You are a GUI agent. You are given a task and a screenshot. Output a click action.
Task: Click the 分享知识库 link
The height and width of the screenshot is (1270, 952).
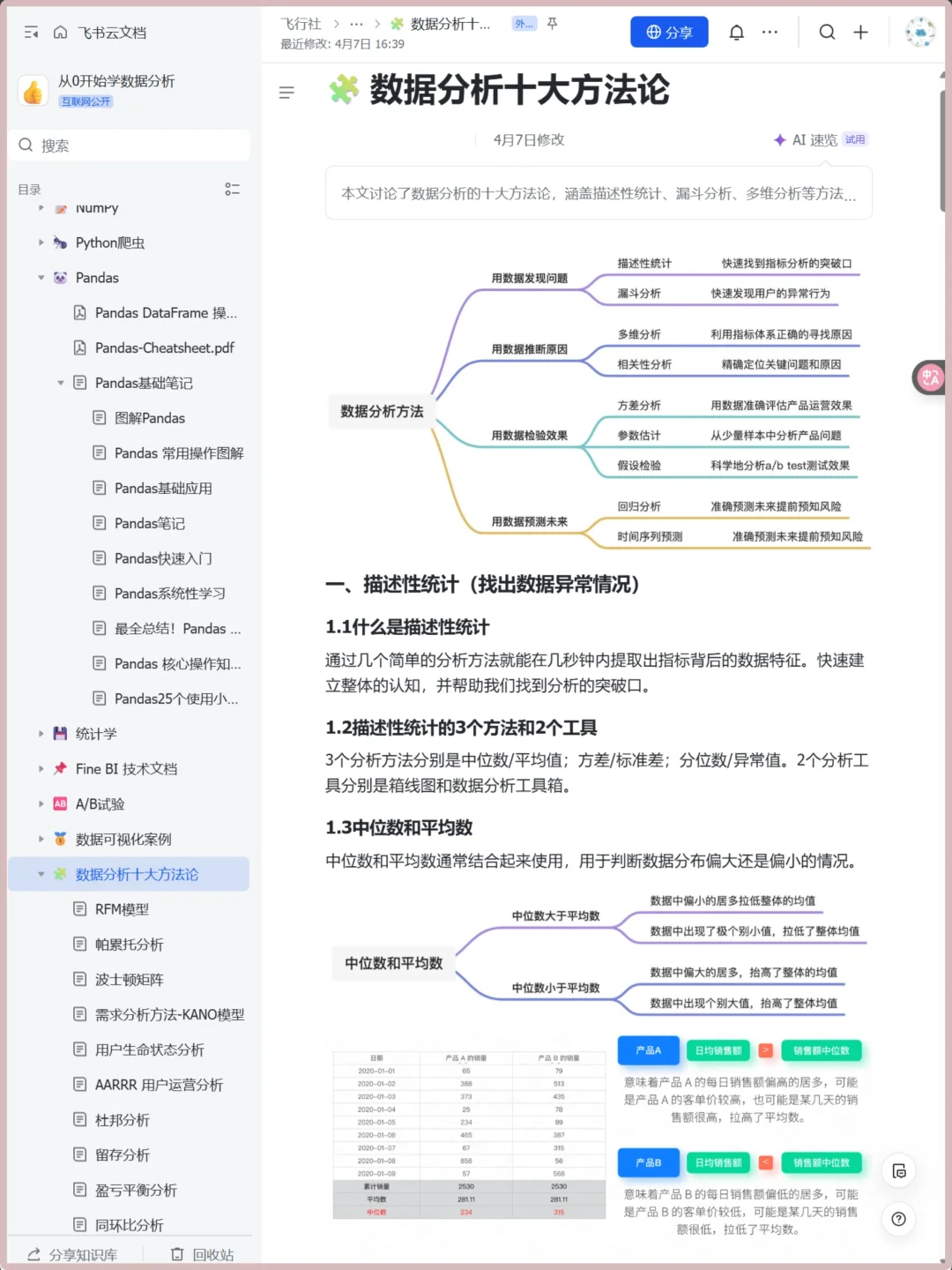point(74,1253)
